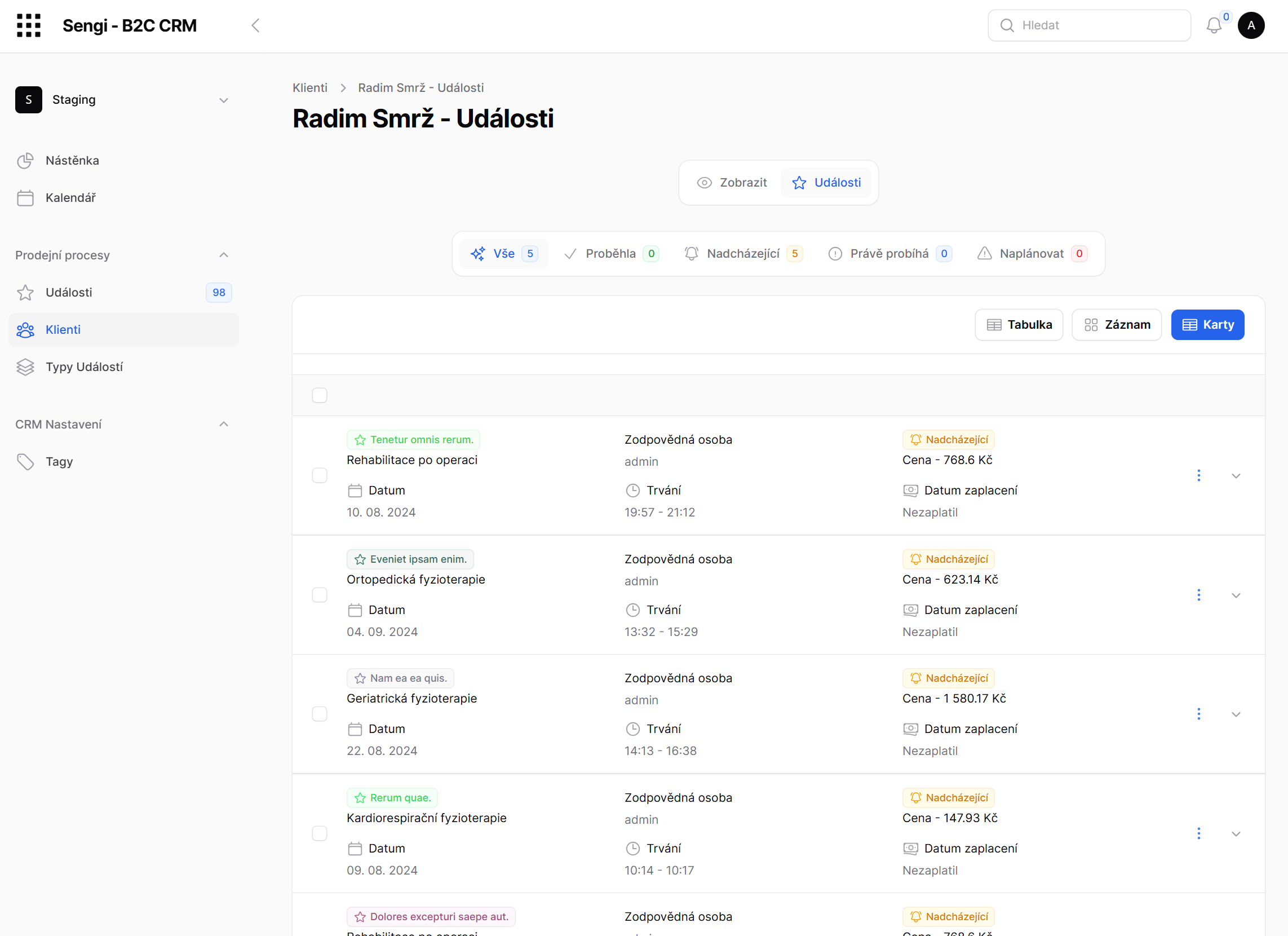Image resolution: width=1288 pixels, height=936 pixels.
Task: Check the Kardiorespirační fyzioterapie row checkbox
Action: (x=320, y=833)
